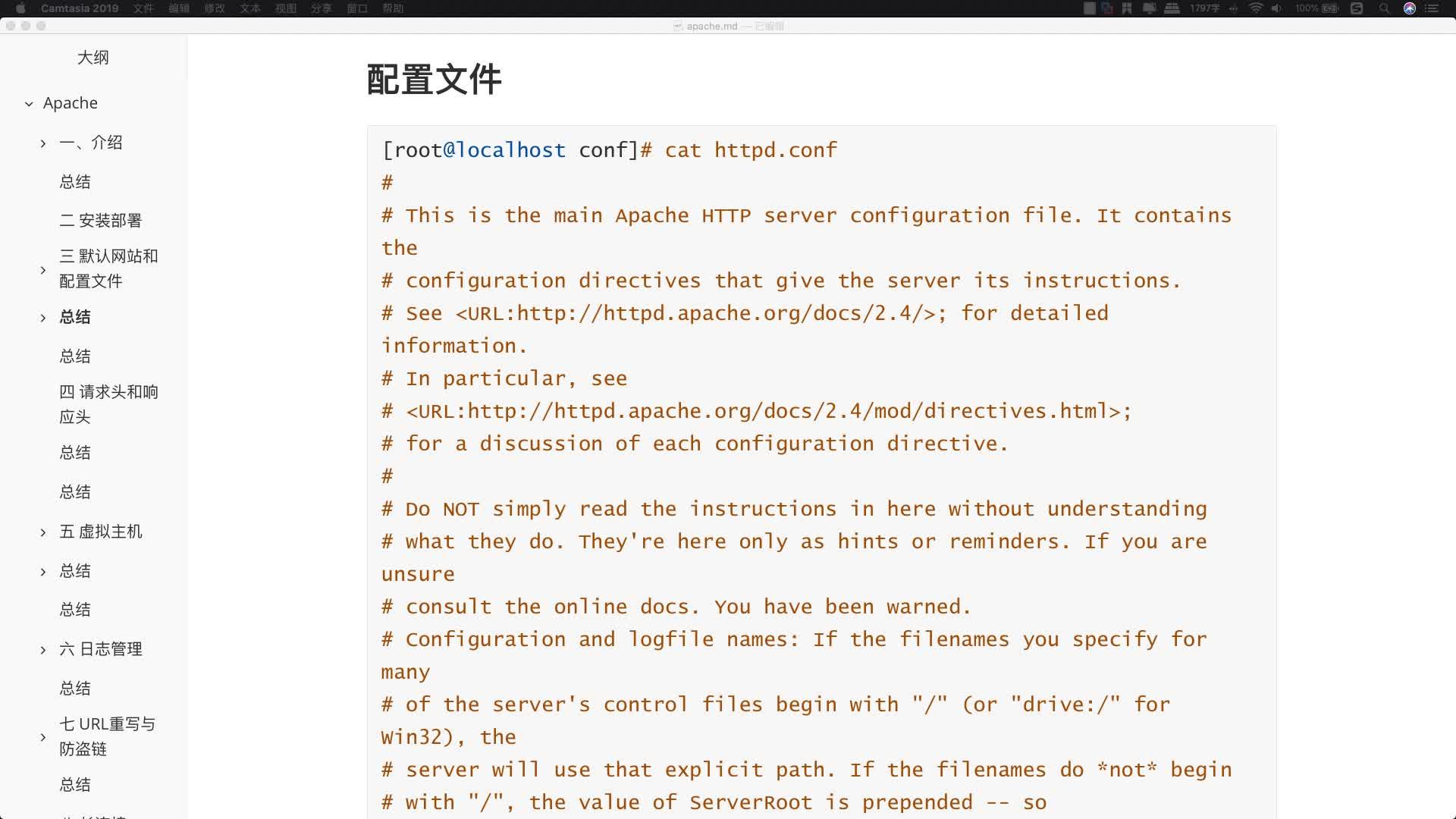Viewport: 1456px width, 819px height.
Task: Expand the 六 日志管理 outline section
Action: (x=43, y=650)
